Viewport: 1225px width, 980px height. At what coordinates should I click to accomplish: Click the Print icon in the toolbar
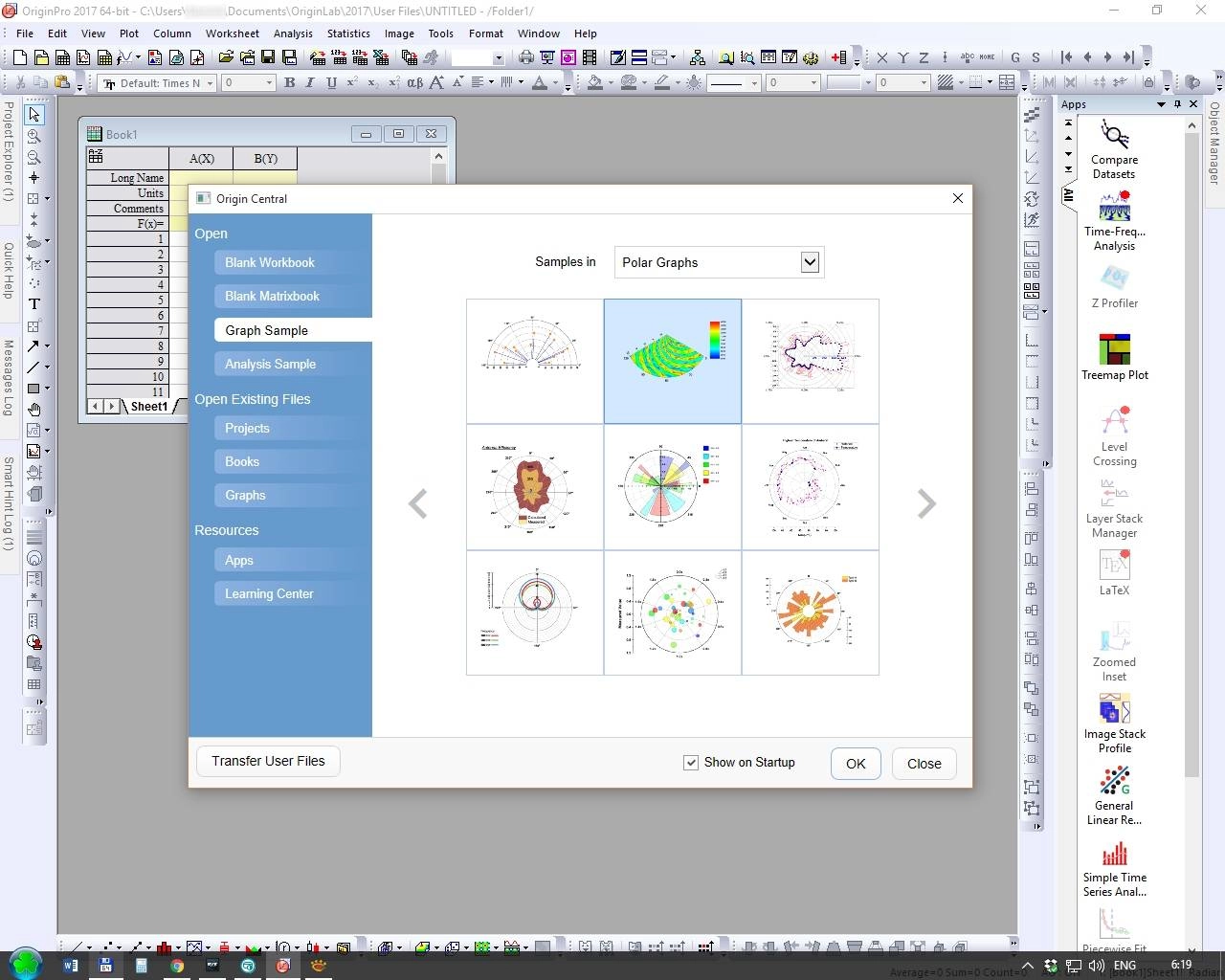pyautogui.click(x=526, y=58)
